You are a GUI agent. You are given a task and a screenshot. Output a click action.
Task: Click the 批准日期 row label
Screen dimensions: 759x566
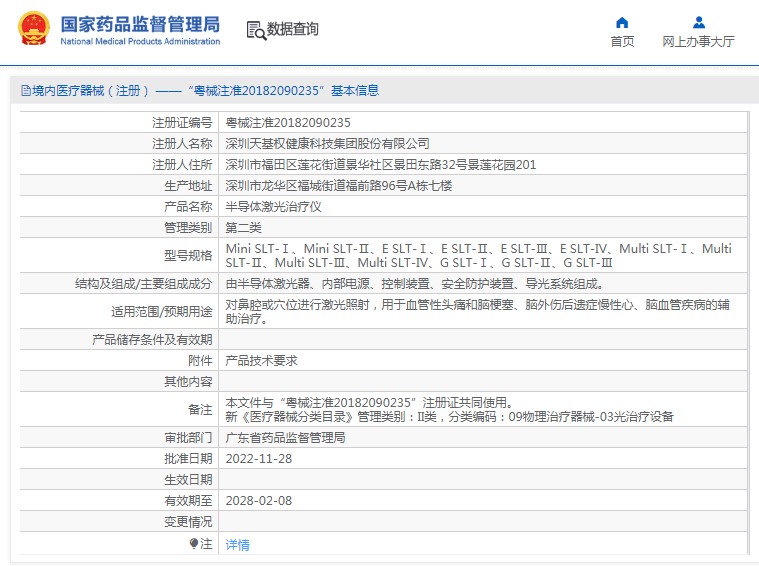click(x=188, y=459)
